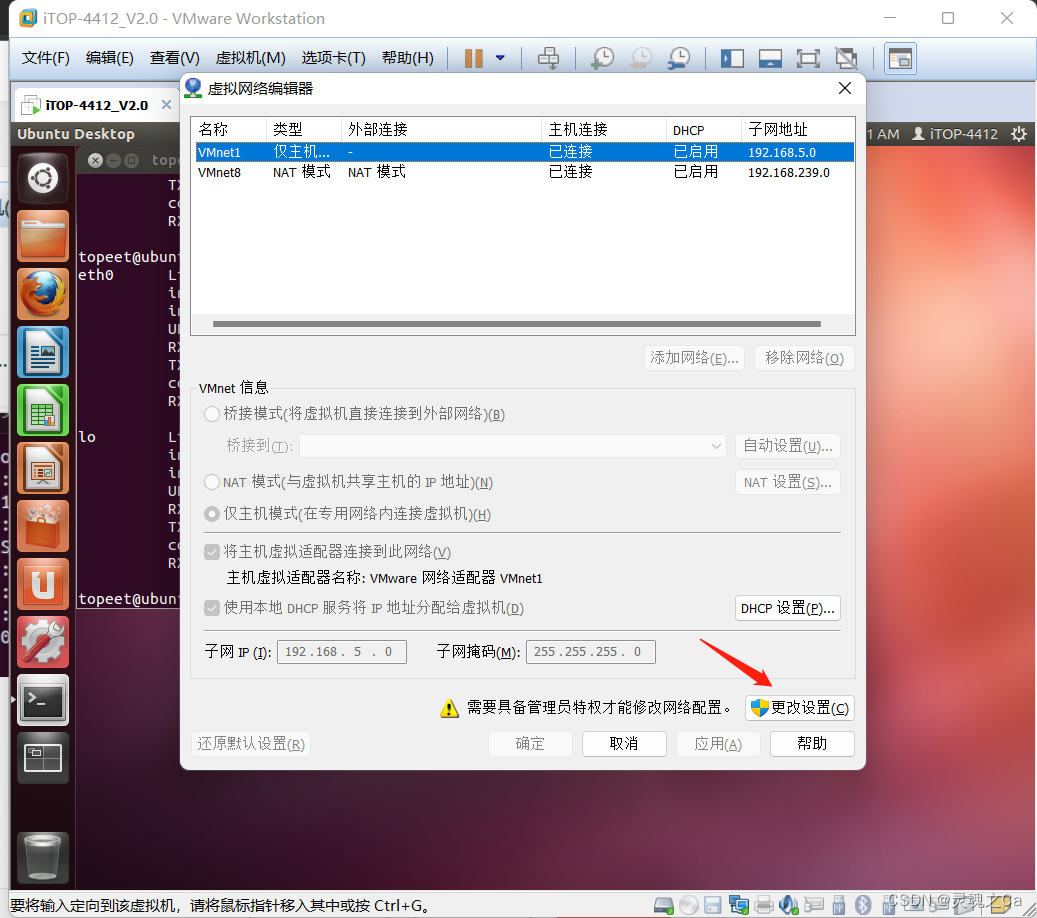The image size is (1037, 918).
Task: Click the NAT 设置(S)... button
Action: (x=788, y=482)
